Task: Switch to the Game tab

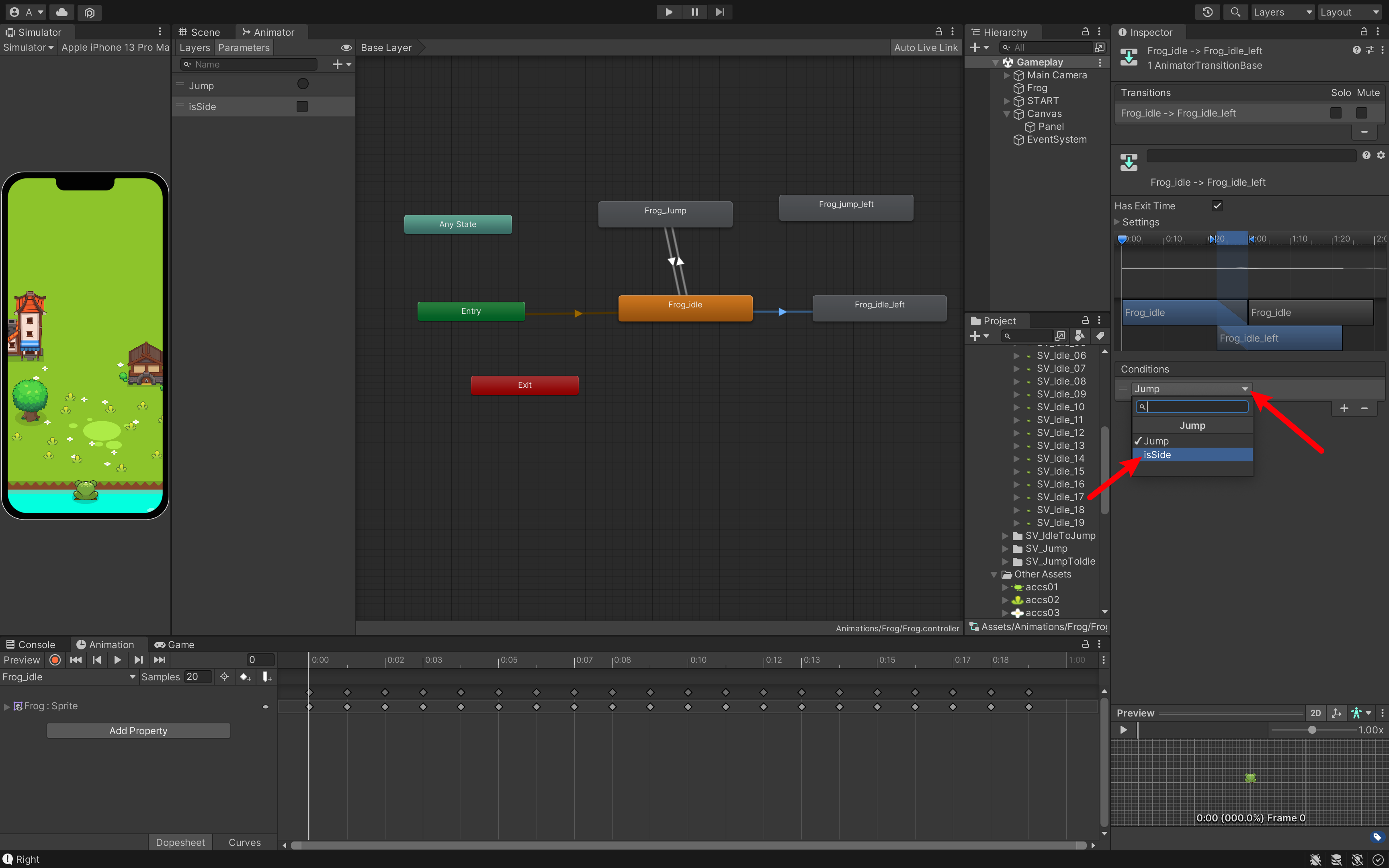Action: click(x=174, y=644)
